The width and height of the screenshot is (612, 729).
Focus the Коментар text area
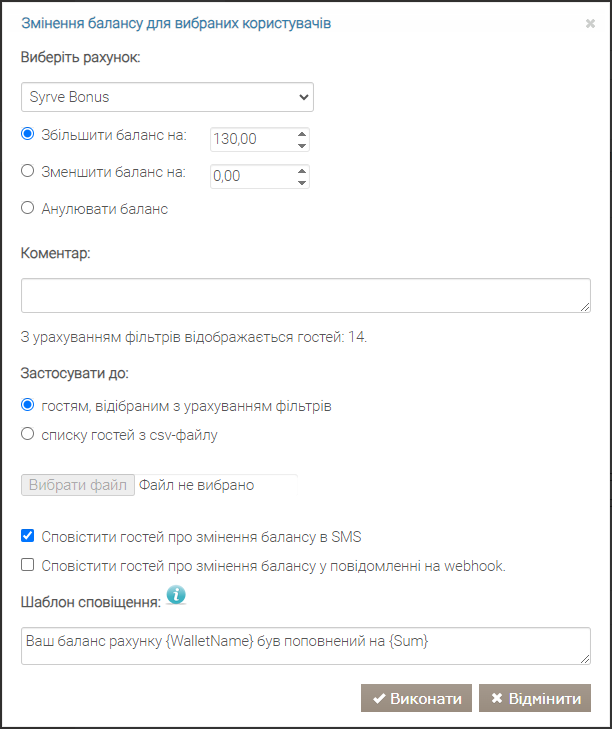[x=306, y=296]
